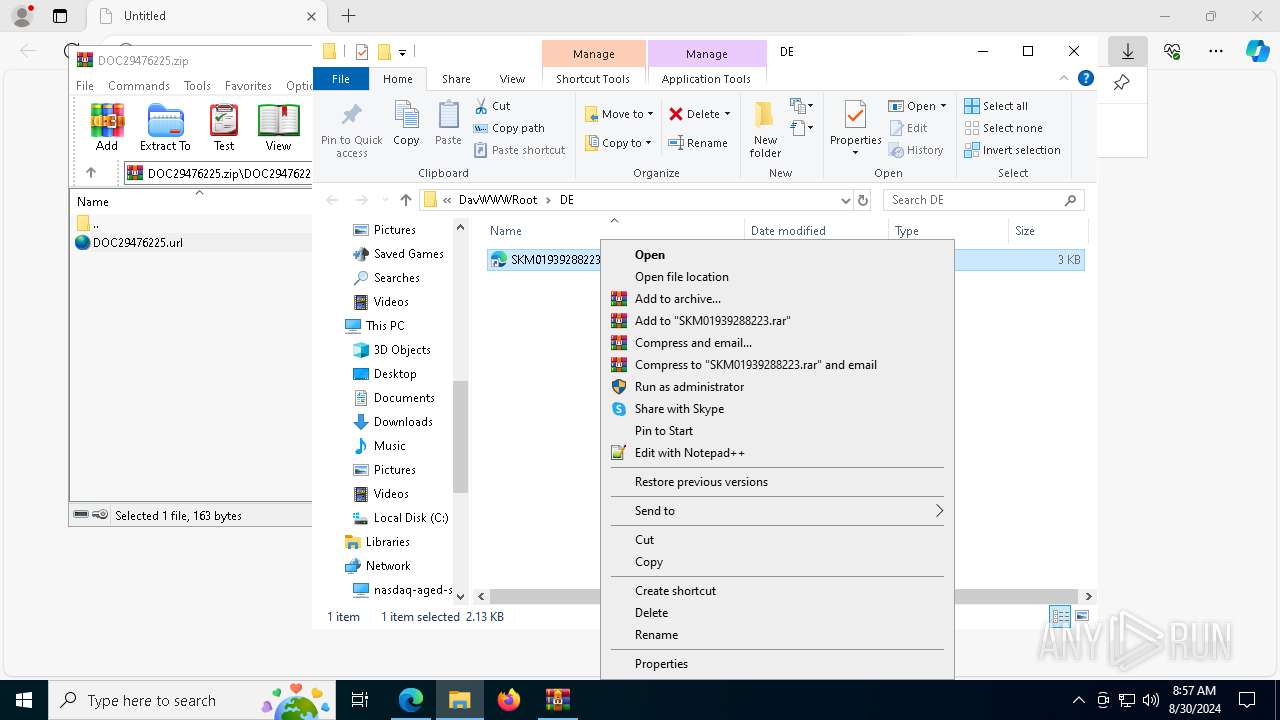
Task: Click Copy path in ribbon
Action: (x=509, y=128)
